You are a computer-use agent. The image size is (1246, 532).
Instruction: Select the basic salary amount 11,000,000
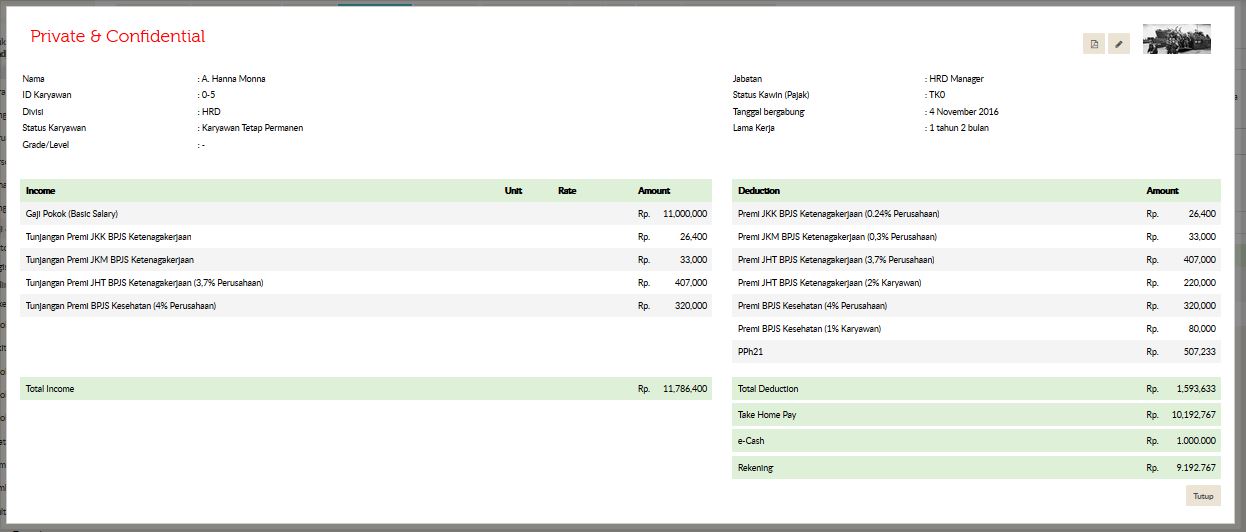click(685, 214)
